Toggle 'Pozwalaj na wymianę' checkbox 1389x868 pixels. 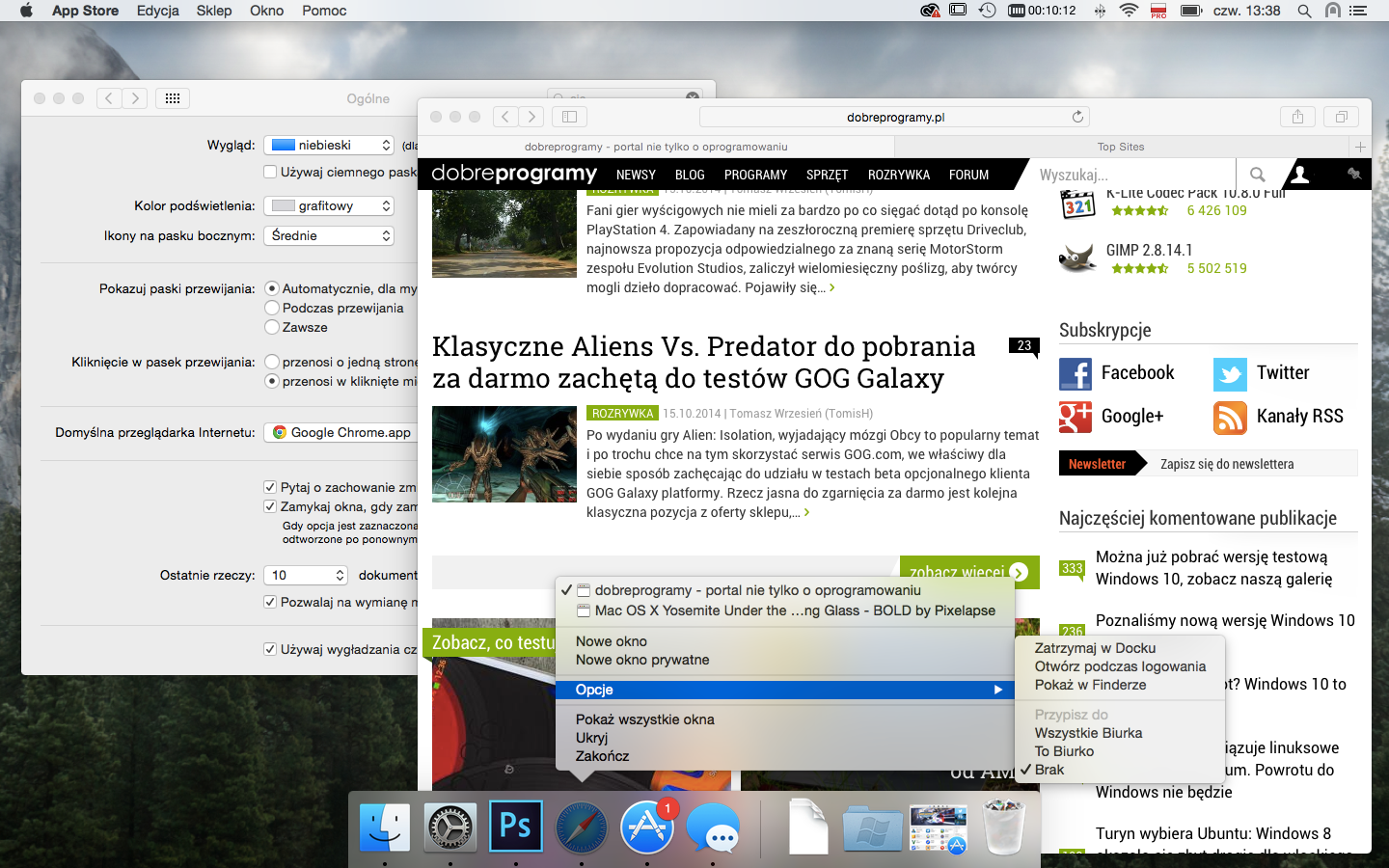click(x=270, y=602)
